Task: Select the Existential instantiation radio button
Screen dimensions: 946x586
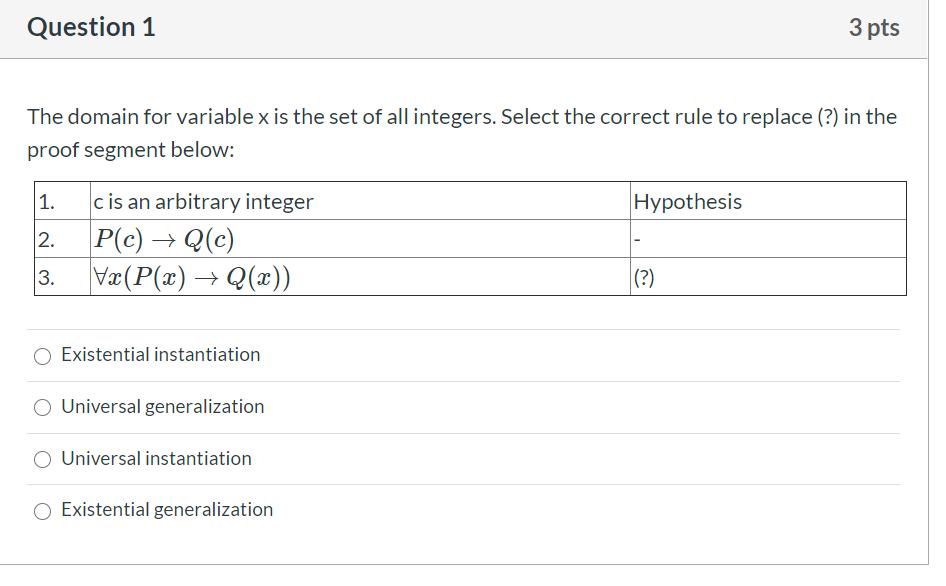Action: (42, 355)
